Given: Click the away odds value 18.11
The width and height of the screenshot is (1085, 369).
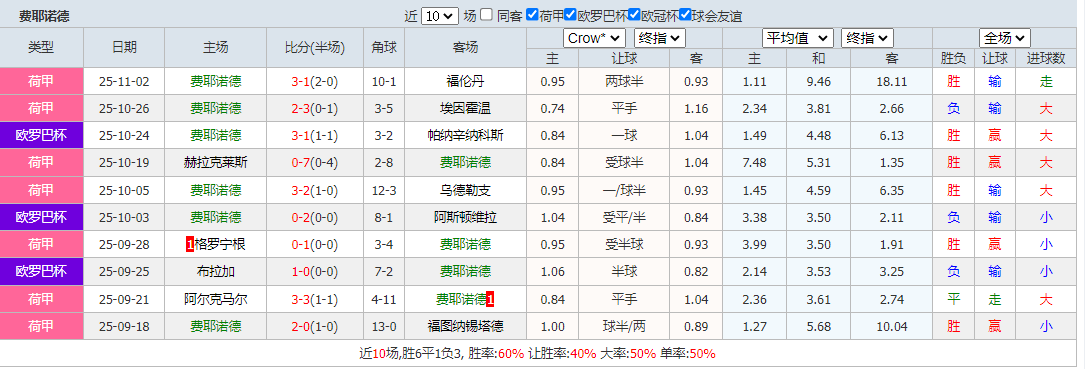Looking at the screenshot, I should (x=891, y=82).
